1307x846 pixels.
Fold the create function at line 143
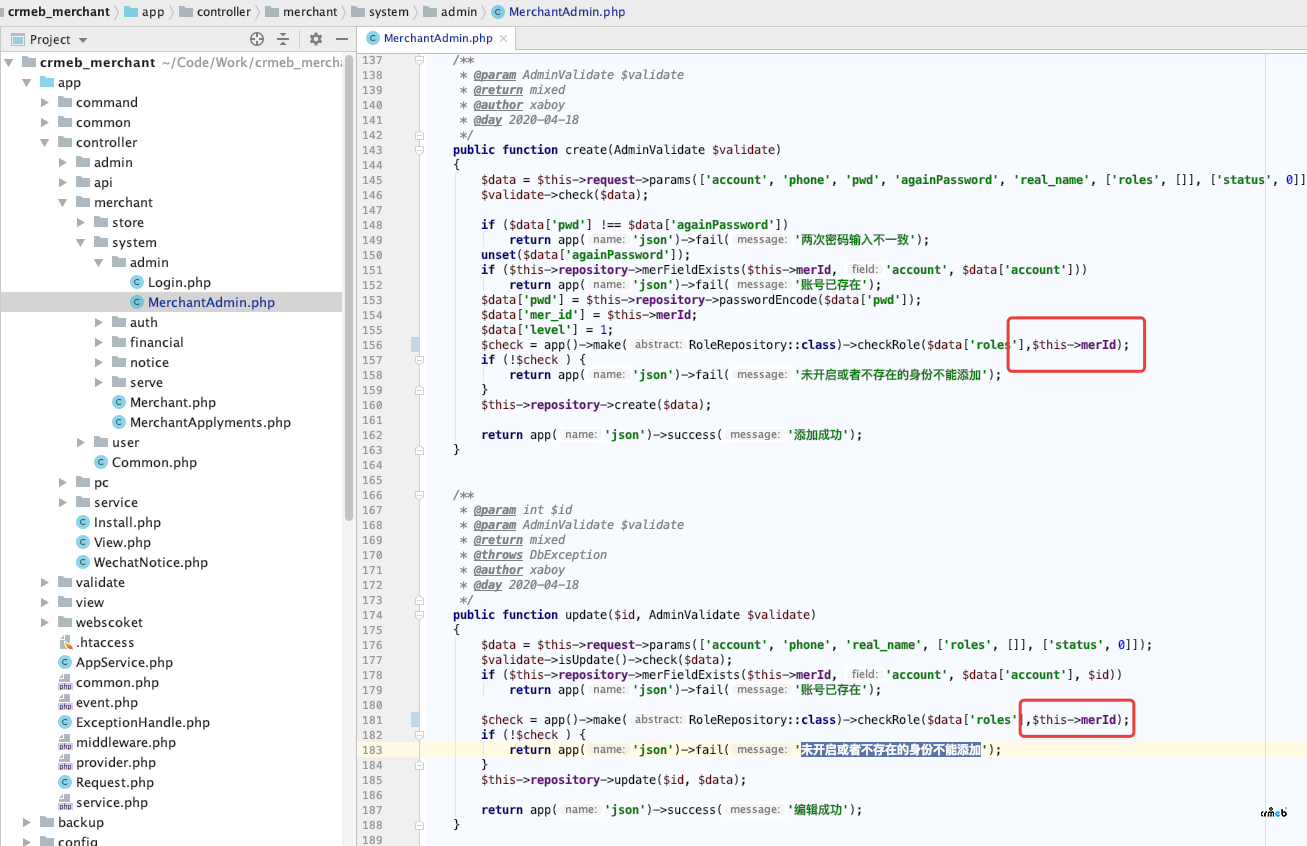420,150
